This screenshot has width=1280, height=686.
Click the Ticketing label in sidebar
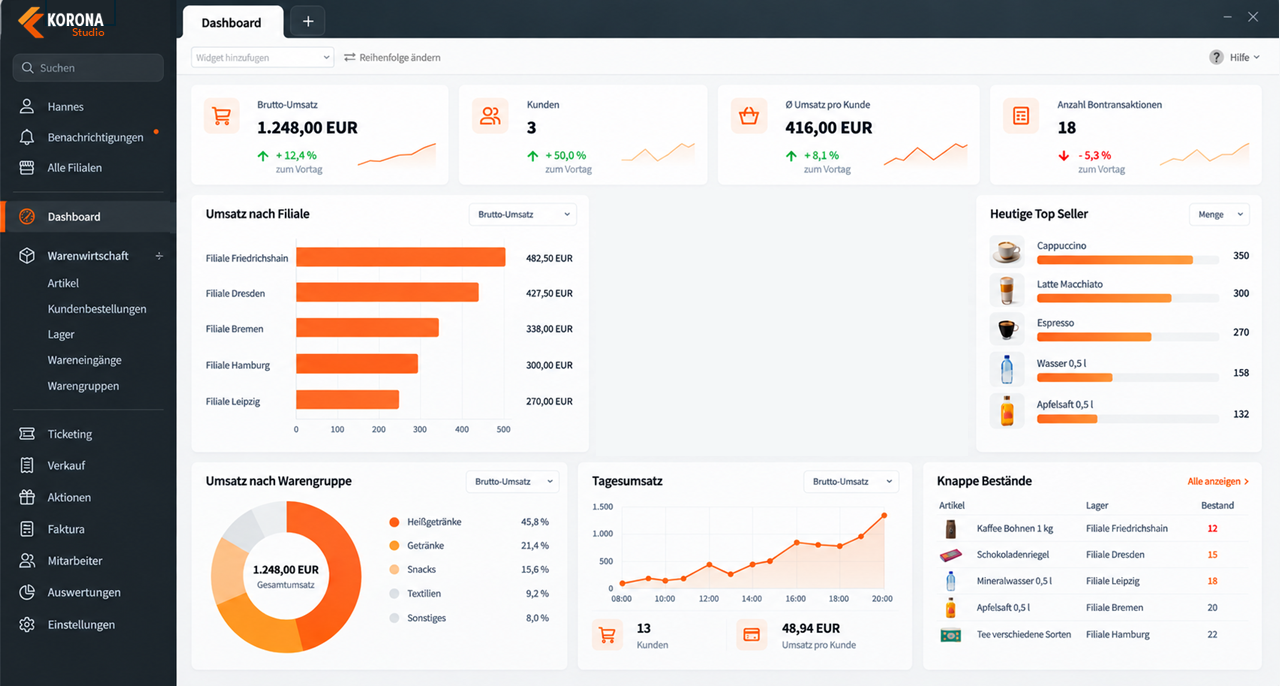(70, 434)
